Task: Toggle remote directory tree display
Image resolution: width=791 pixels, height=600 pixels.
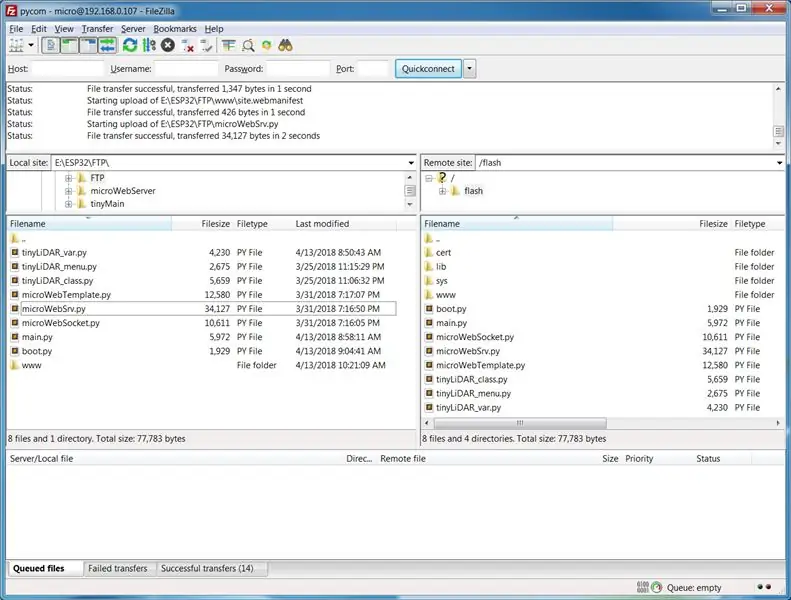Action: pos(88,46)
